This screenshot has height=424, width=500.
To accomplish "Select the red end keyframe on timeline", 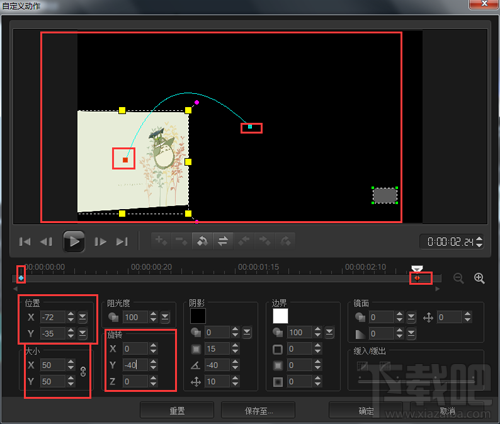I will [x=417, y=278].
